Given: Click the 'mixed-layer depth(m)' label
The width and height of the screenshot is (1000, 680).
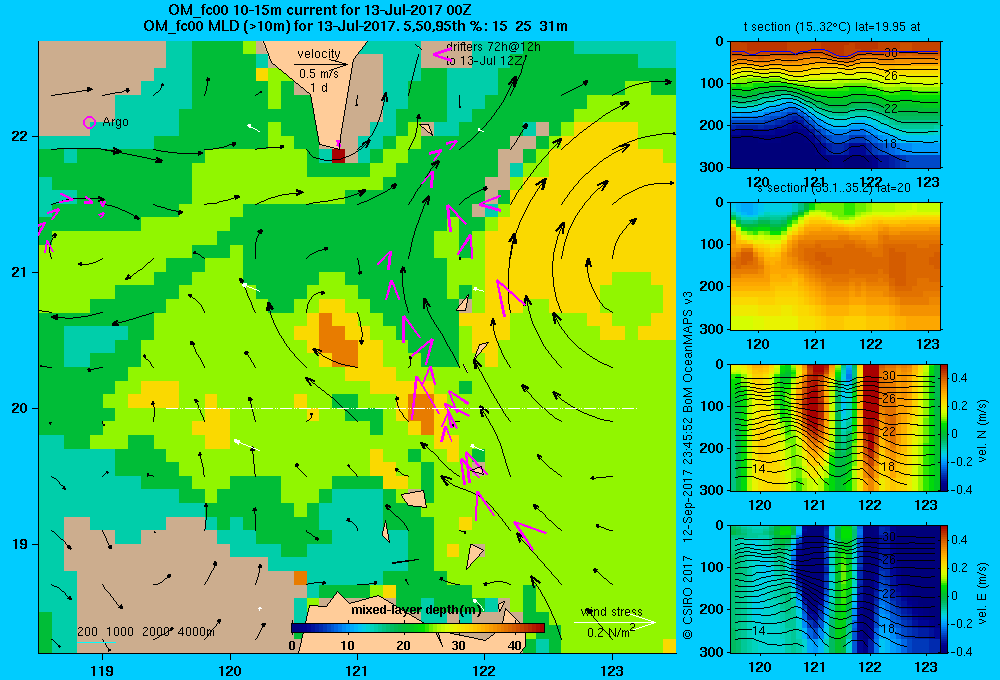Looking at the screenshot, I should 416,610.
